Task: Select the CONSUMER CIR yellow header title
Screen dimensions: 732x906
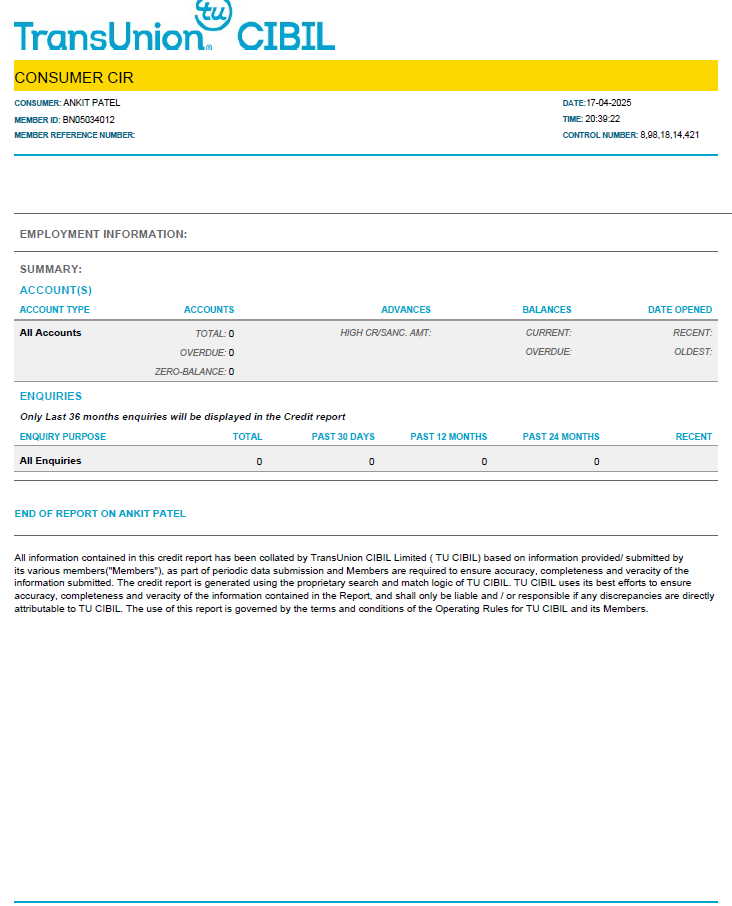Action: (x=74, y=77)
